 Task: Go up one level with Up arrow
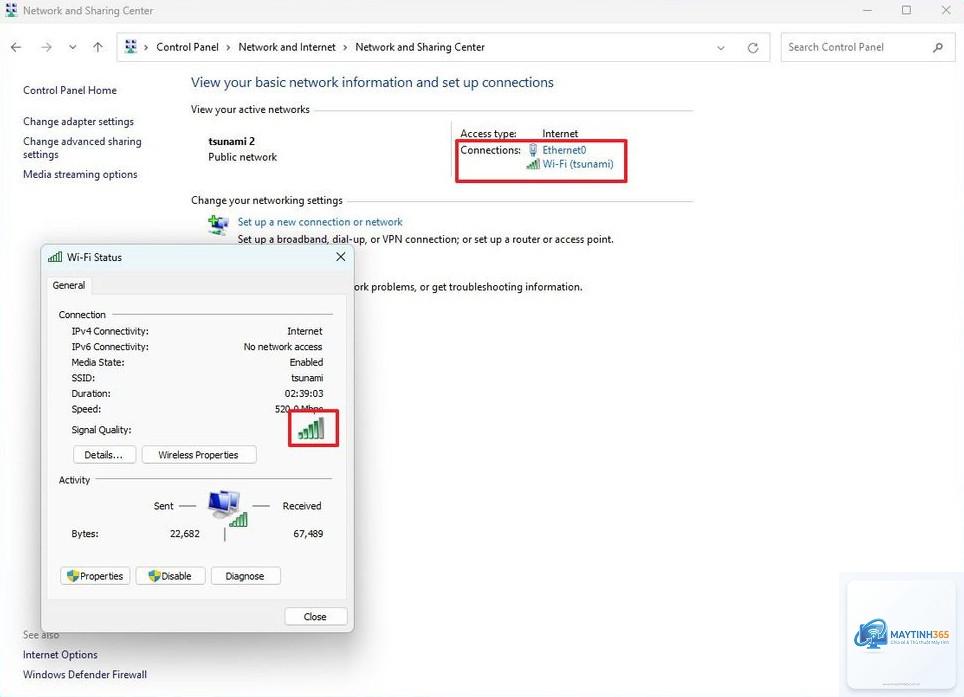click(98, 47)
